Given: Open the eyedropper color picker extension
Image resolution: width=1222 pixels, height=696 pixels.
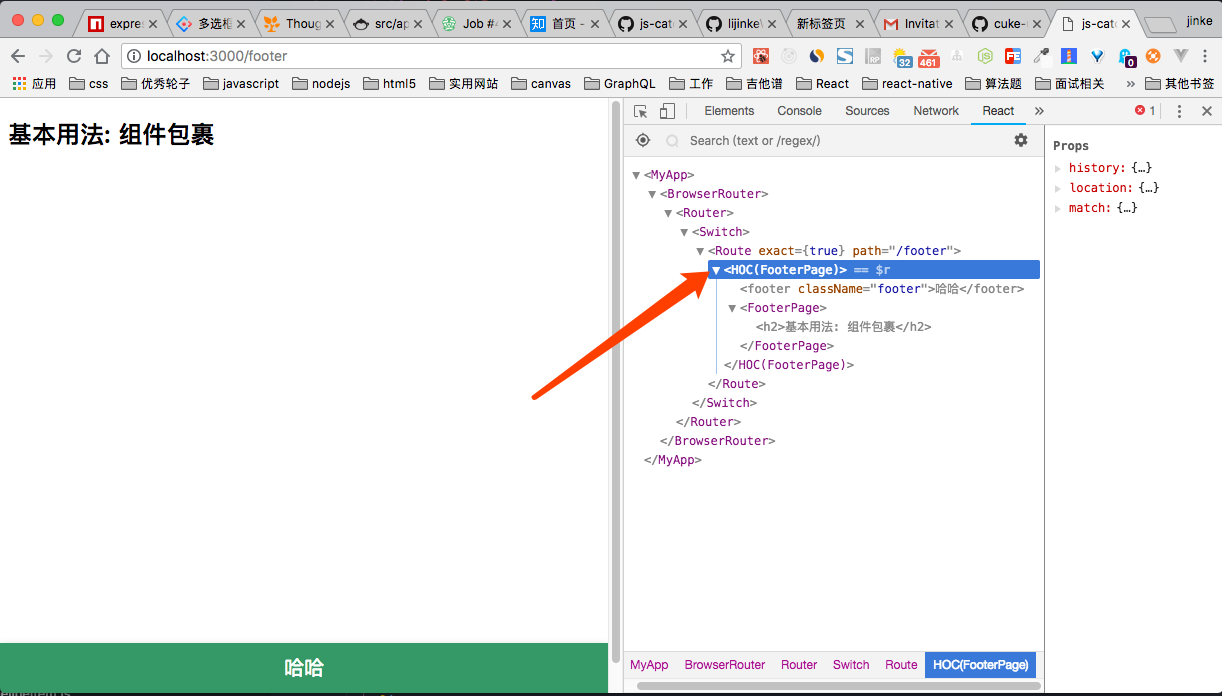Looking at the screenshot, I should coord(1041,56).
